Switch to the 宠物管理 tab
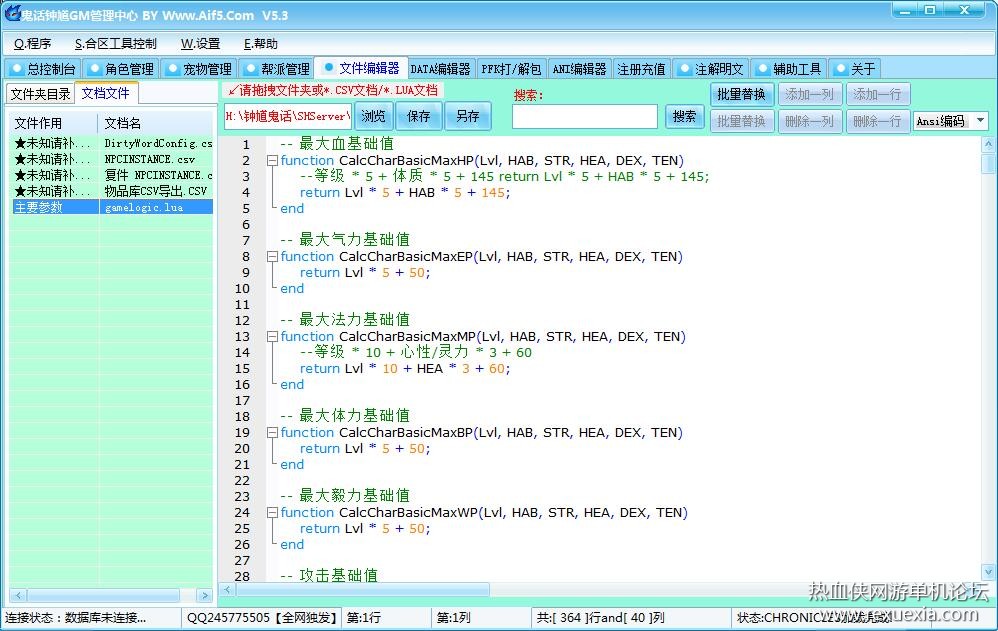Screen dimensions: 998x631 [199, 69]
